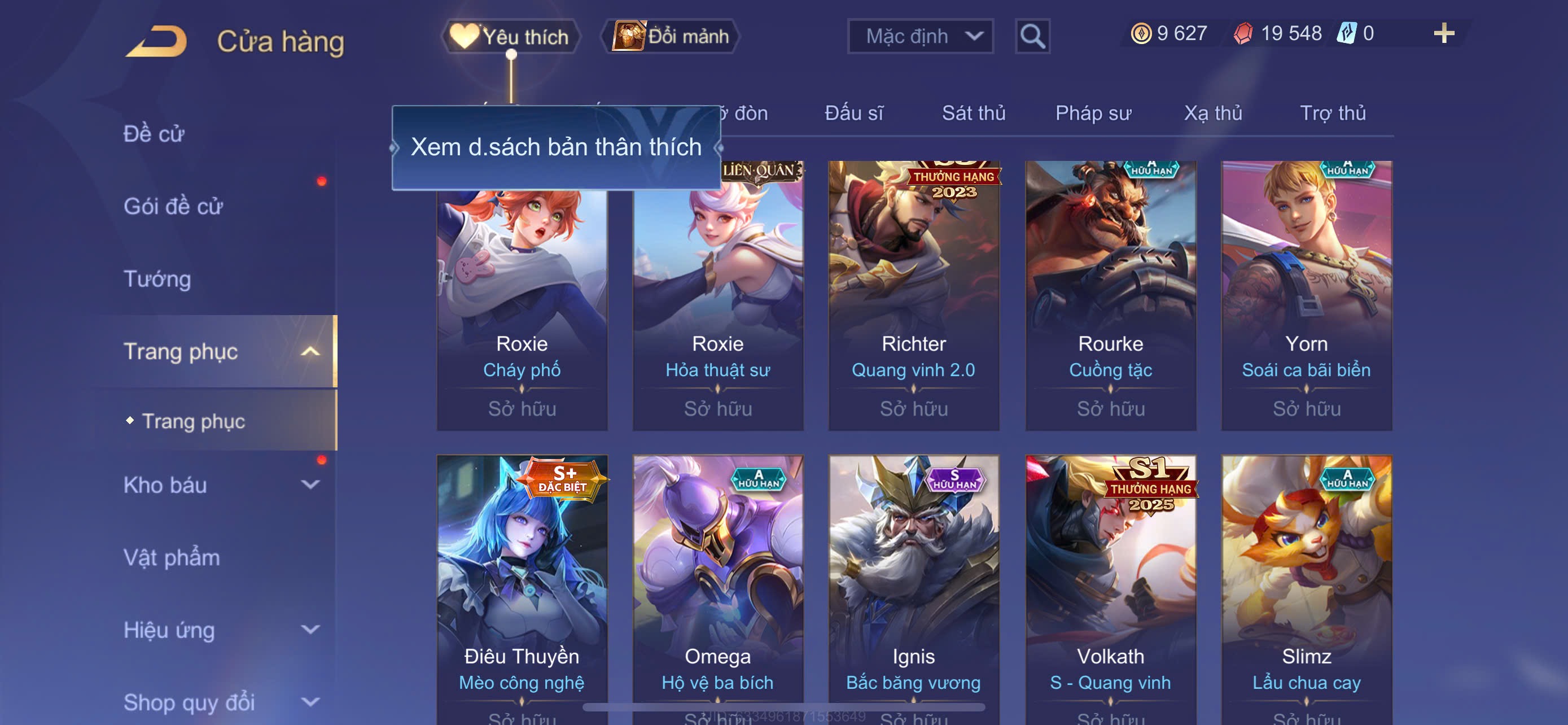The width and height of the screenshot is (1568, 725).
Task: Tap the golden back arrow icon
Action: point(157,40)
